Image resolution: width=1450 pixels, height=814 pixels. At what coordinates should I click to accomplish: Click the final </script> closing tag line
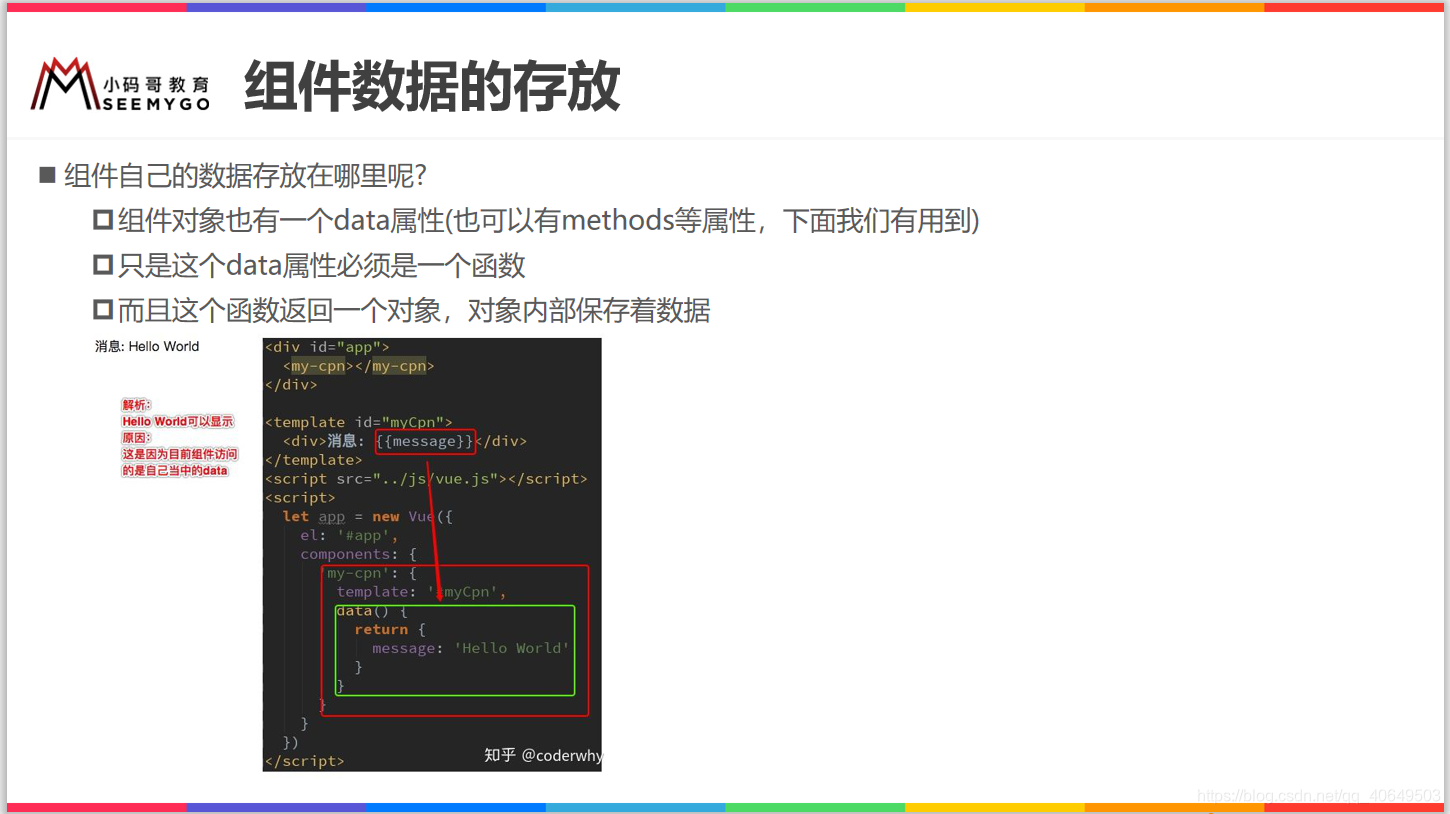[x=304, y=761]
